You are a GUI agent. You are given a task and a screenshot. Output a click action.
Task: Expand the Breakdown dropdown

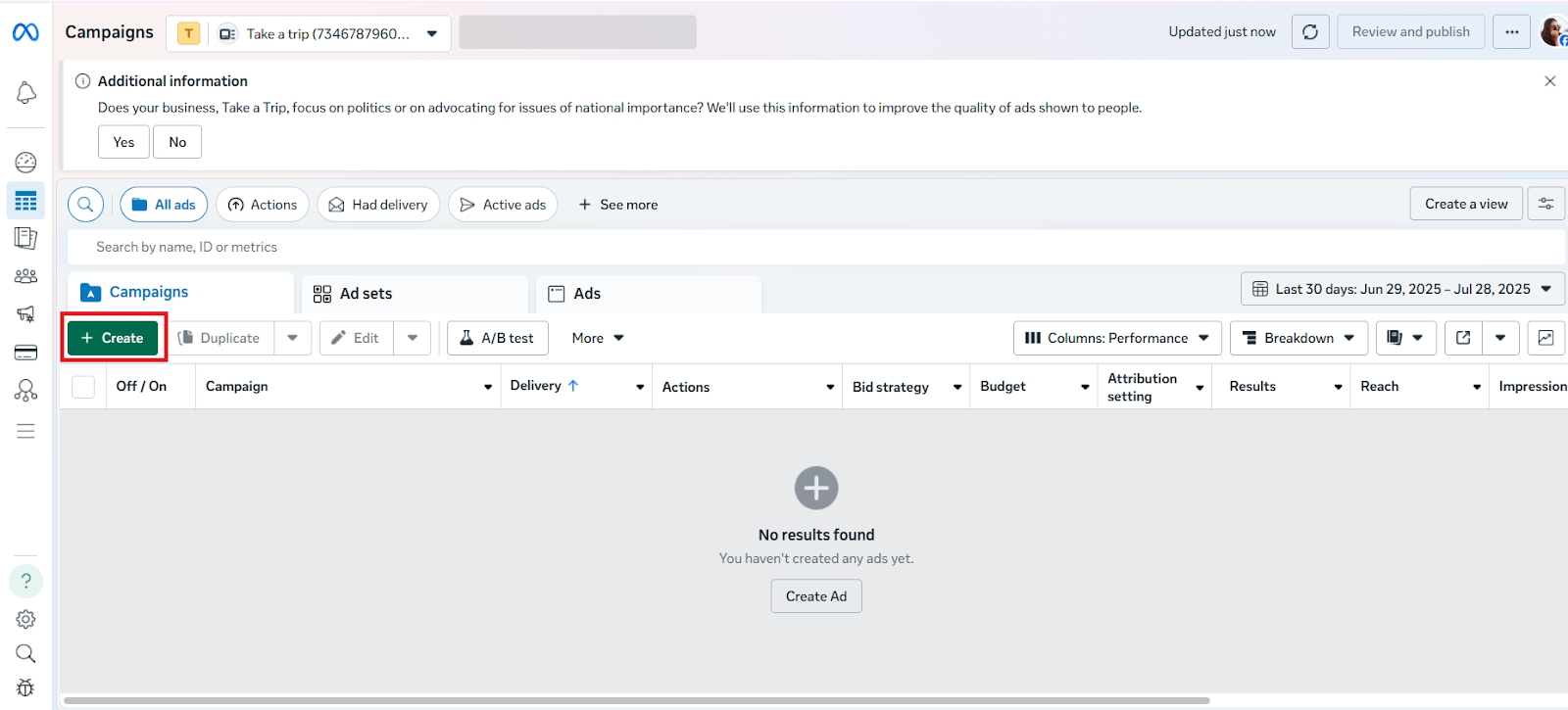pos(1298,338)
